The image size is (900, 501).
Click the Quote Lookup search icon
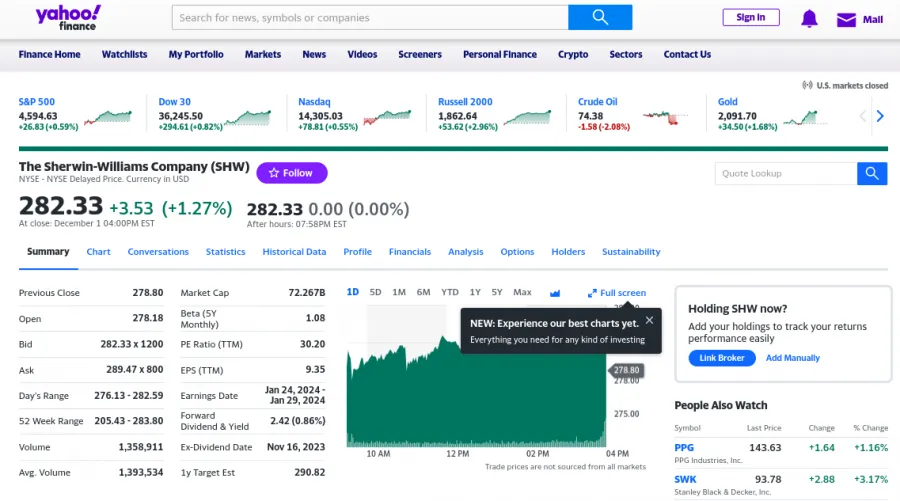872,173
